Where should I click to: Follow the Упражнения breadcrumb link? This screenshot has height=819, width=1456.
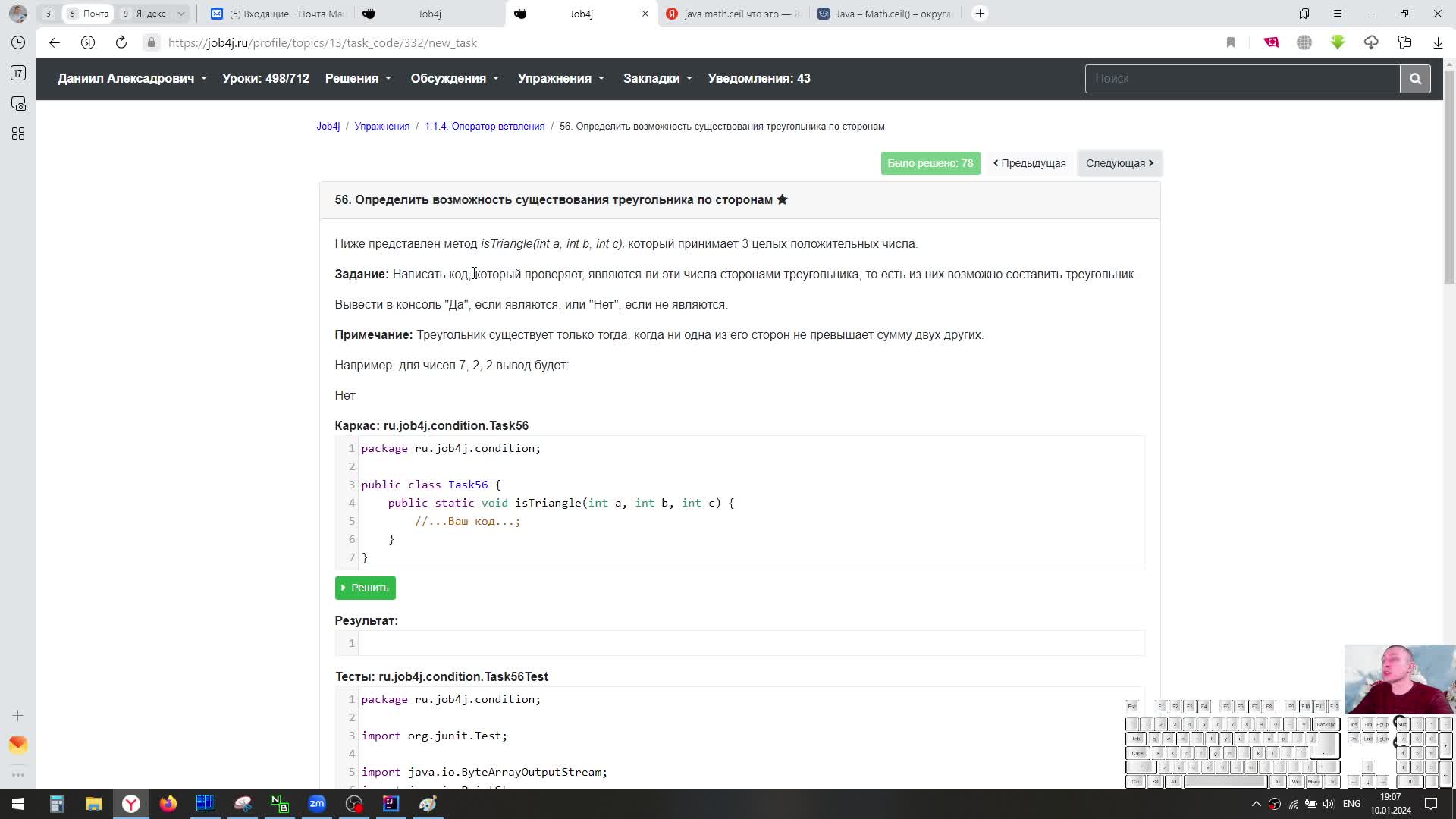tap(382, 126)
